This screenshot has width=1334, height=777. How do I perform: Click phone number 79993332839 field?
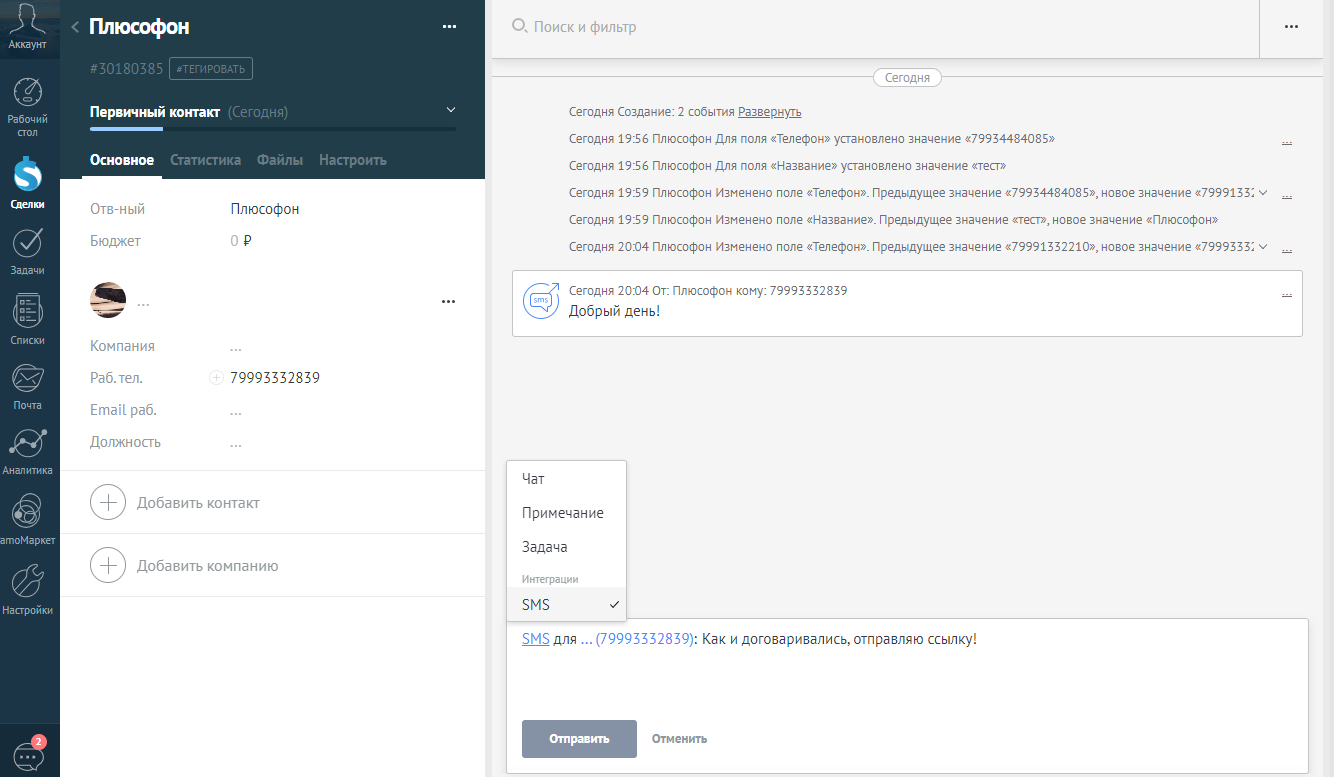point(275,378)
